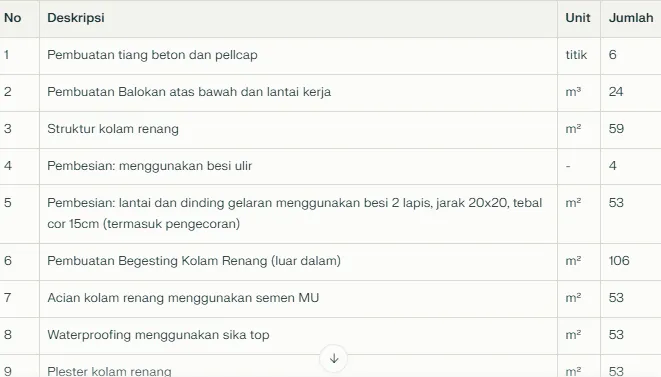Click quantity 53 in row 5
This screenshot has height=377, width=661.
pos(616,203)
